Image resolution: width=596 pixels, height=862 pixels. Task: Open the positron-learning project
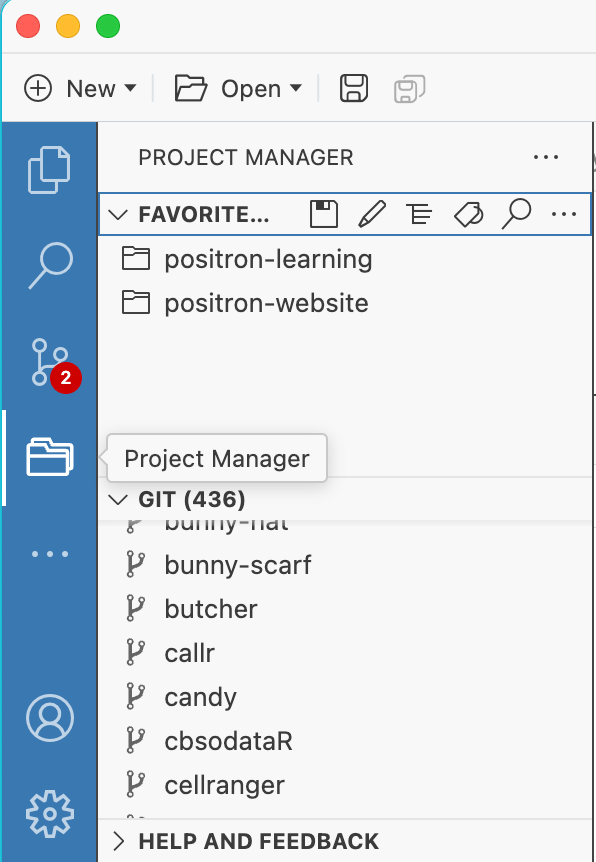click(268, 258)
